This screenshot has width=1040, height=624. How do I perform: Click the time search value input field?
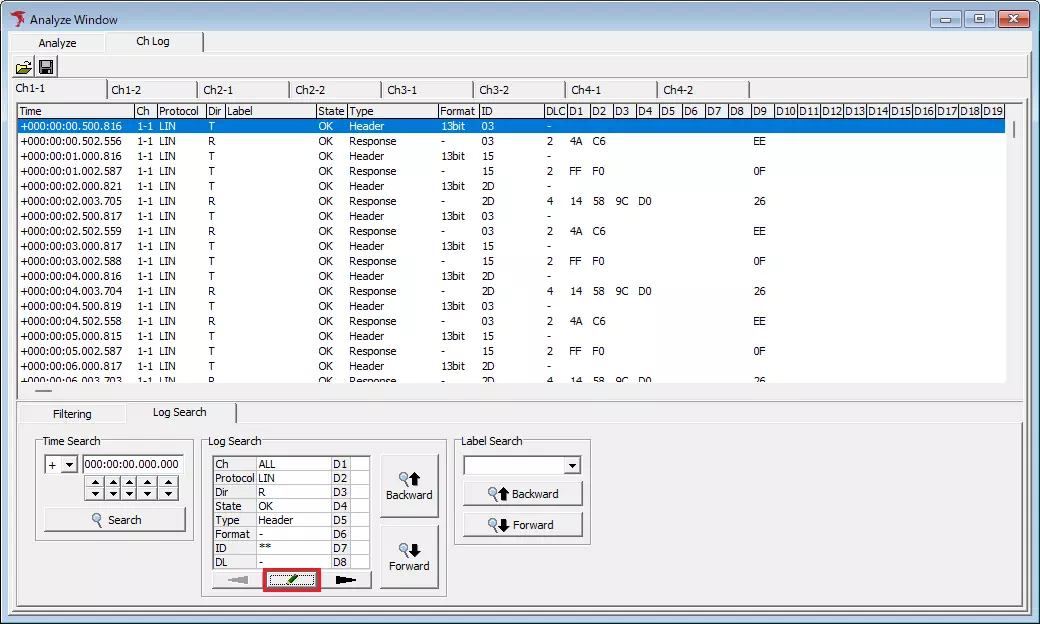click(x=132, y=464)
